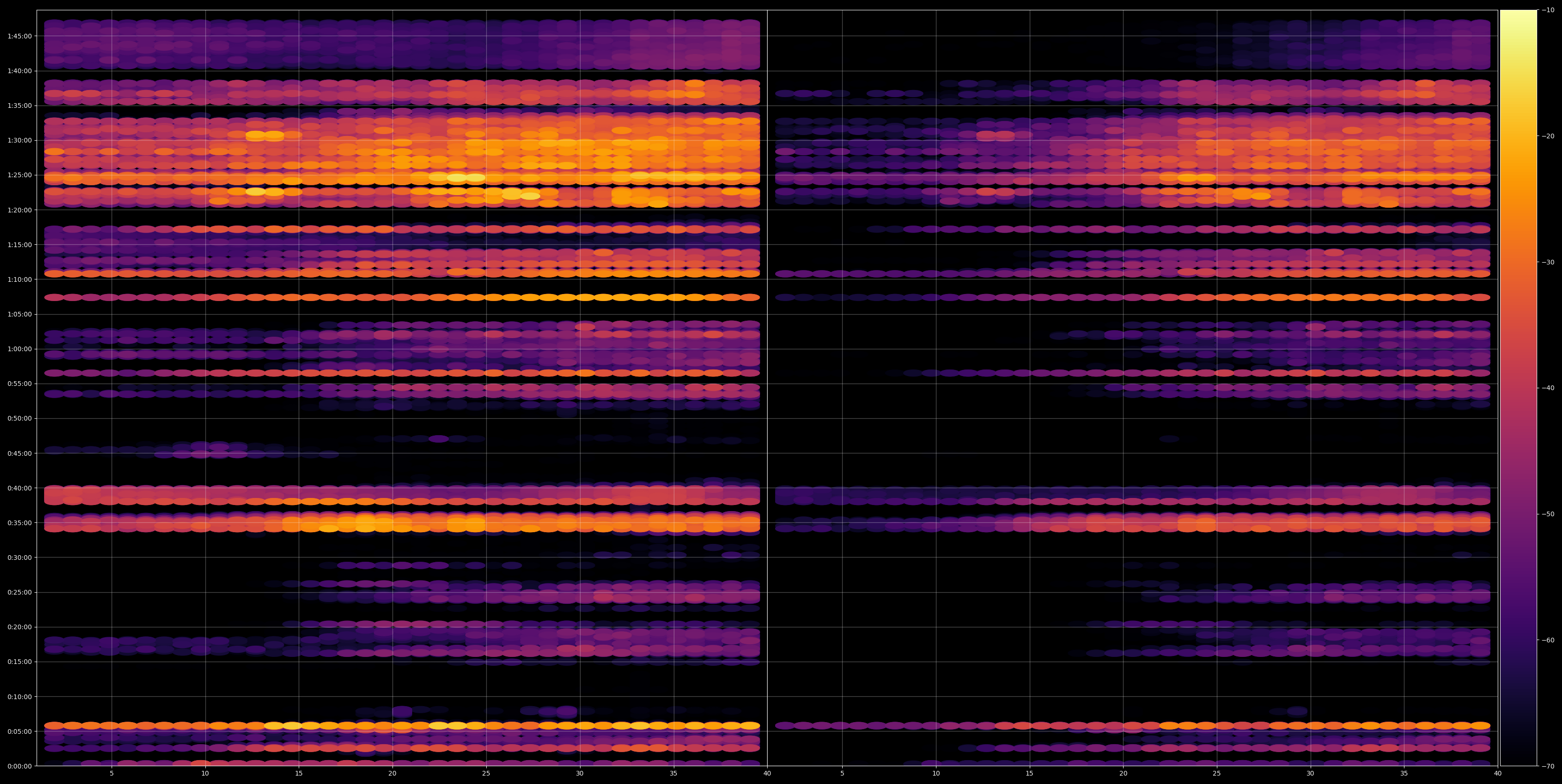Select the 1:35:00 tick label

coord(19,106)
